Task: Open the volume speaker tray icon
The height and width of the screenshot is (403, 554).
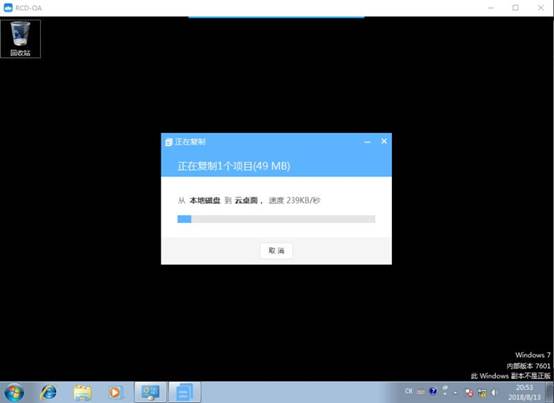Action: click(494, 392)
